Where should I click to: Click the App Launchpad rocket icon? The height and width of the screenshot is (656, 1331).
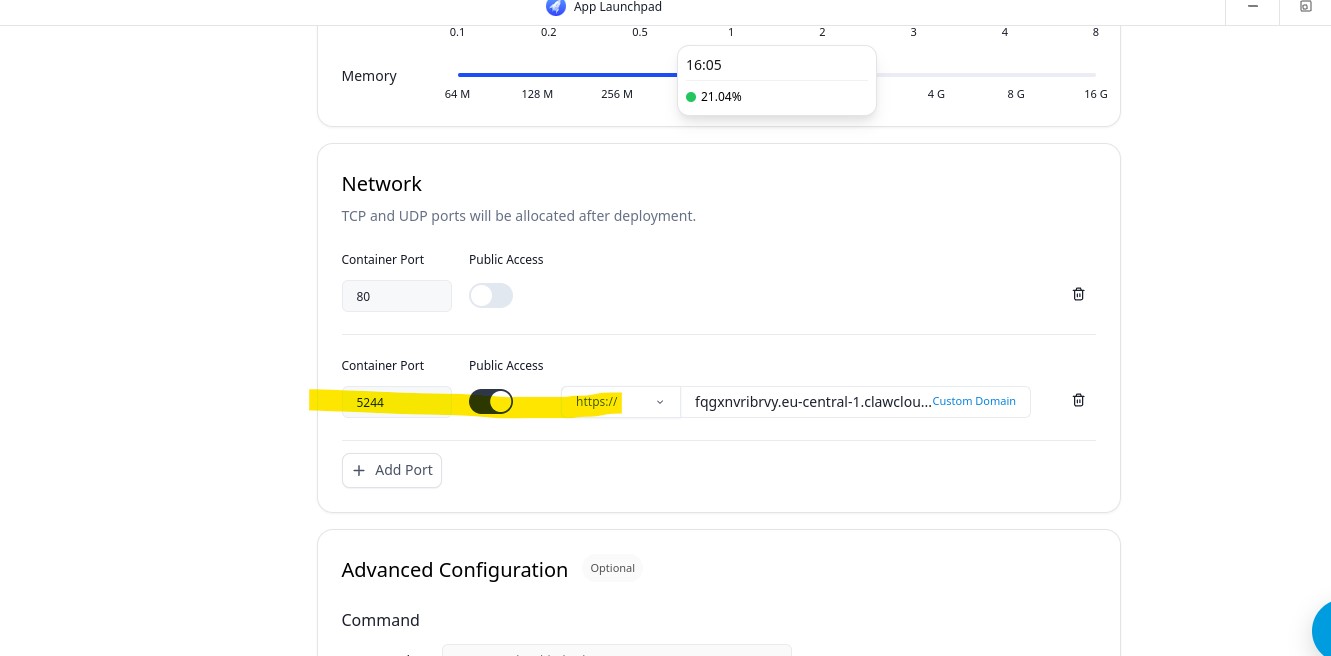pyautogui.click(x=556, y=7)
